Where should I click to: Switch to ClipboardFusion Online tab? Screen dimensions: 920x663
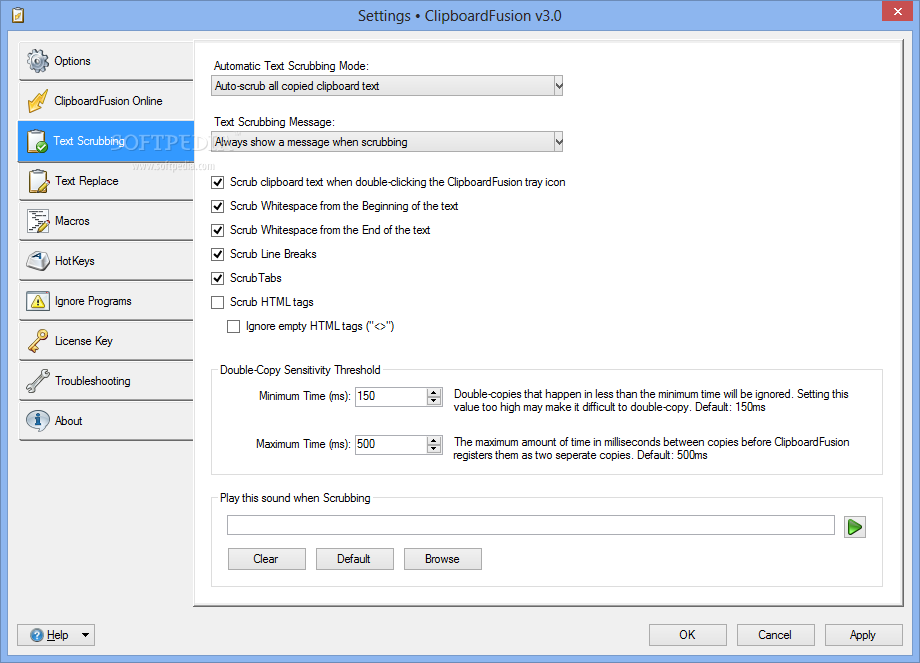point(106,101)
